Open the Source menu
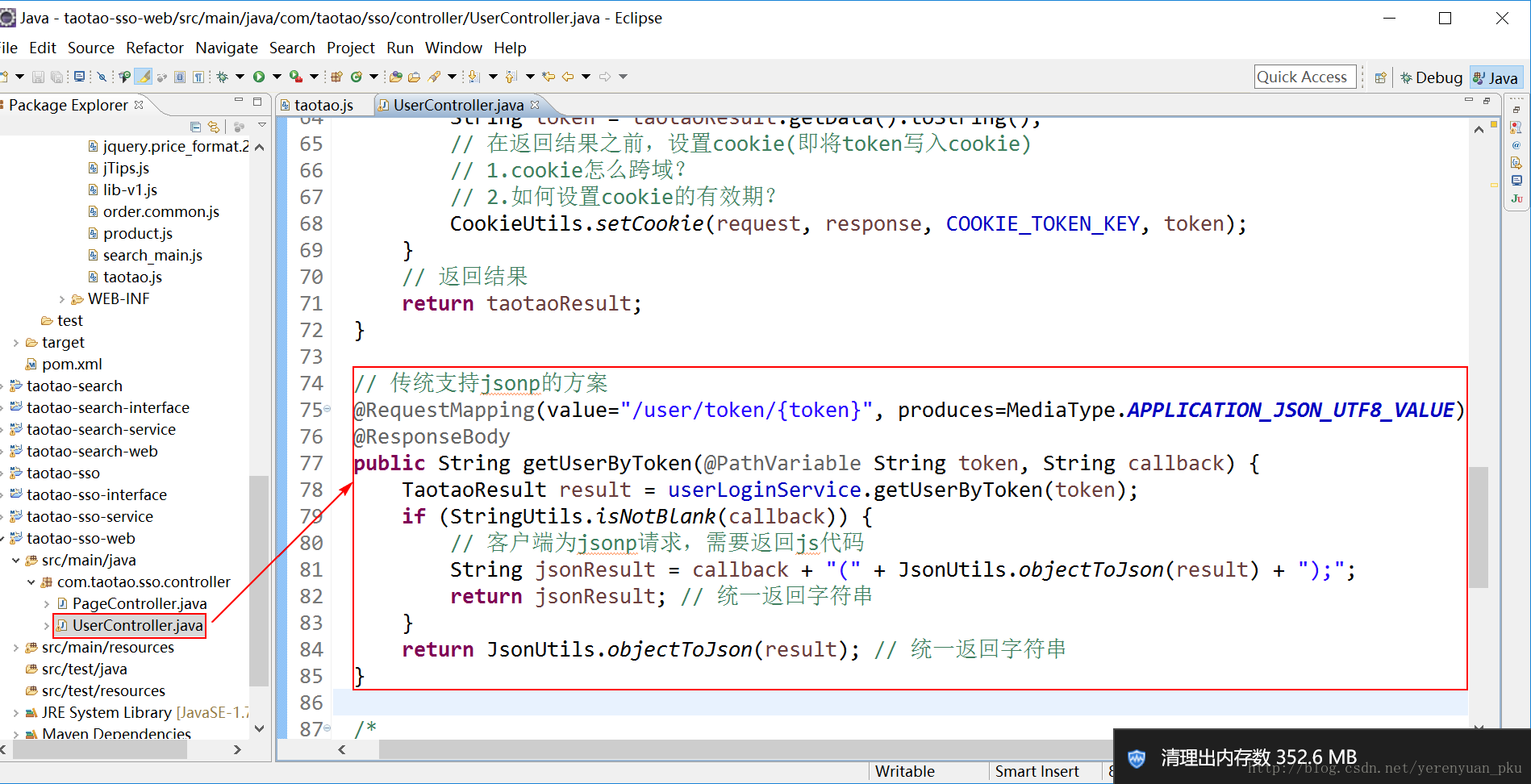Screen dimensions: 1531x784 (91, 48)
